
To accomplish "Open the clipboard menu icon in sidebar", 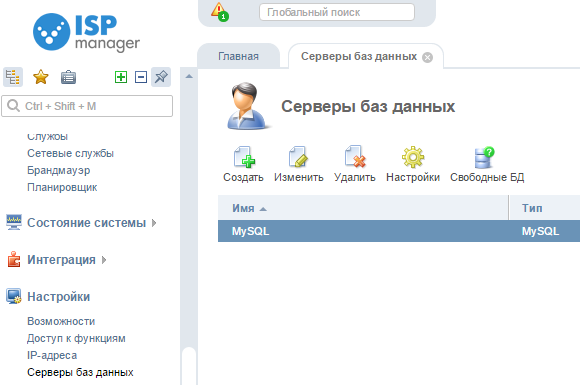I will click(x=68, y=77).
